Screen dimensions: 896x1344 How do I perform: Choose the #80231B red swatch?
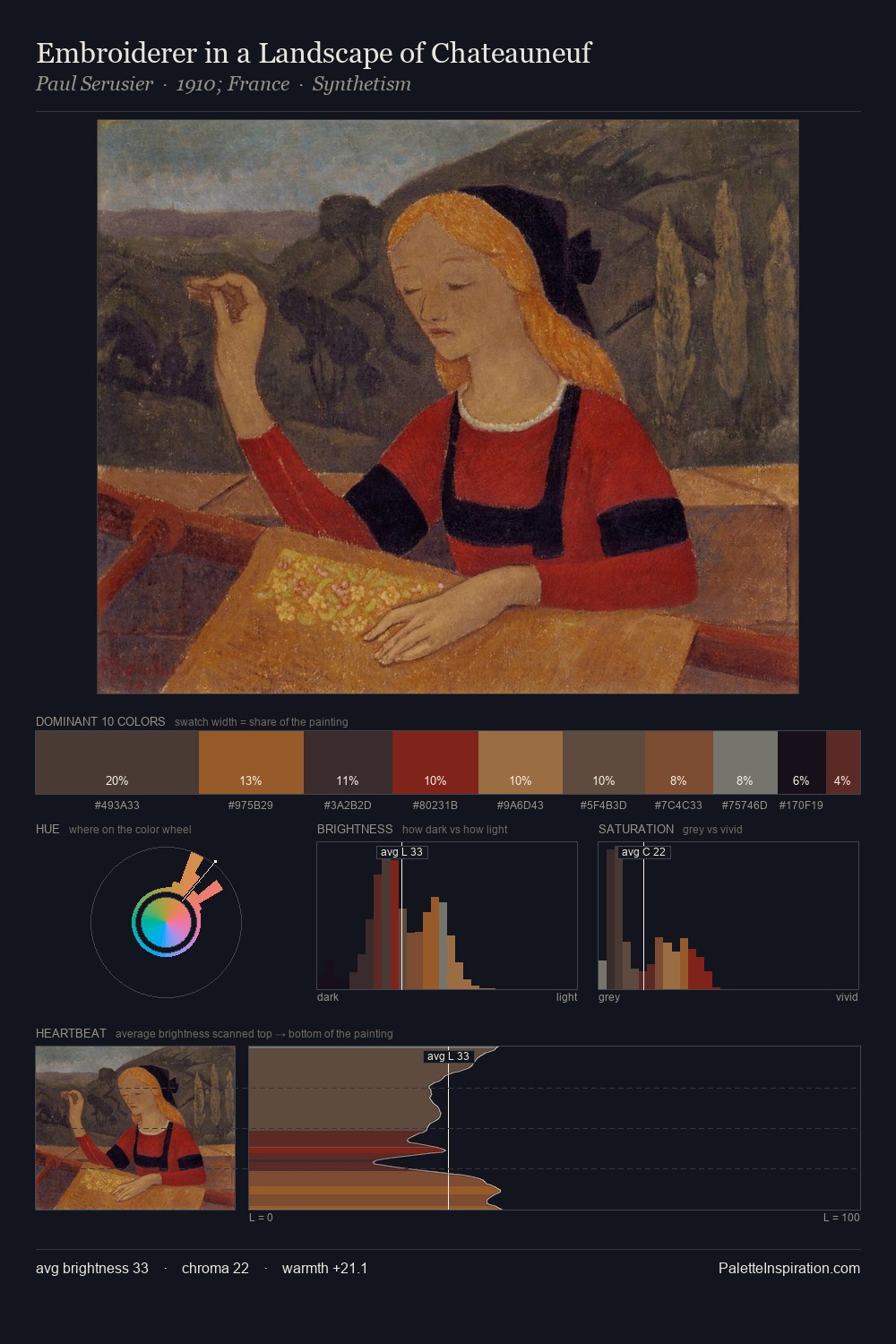435,762
